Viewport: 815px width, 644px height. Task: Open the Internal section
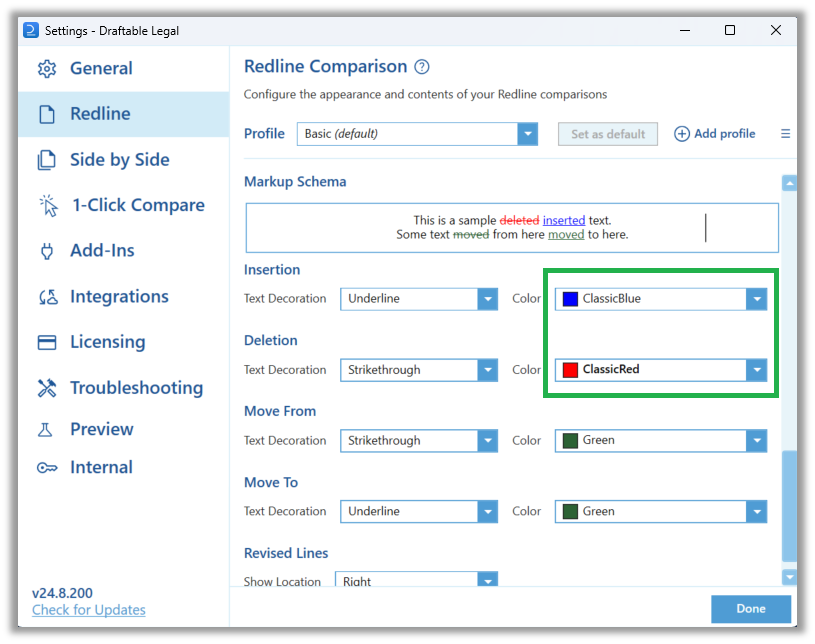(124, 468)
